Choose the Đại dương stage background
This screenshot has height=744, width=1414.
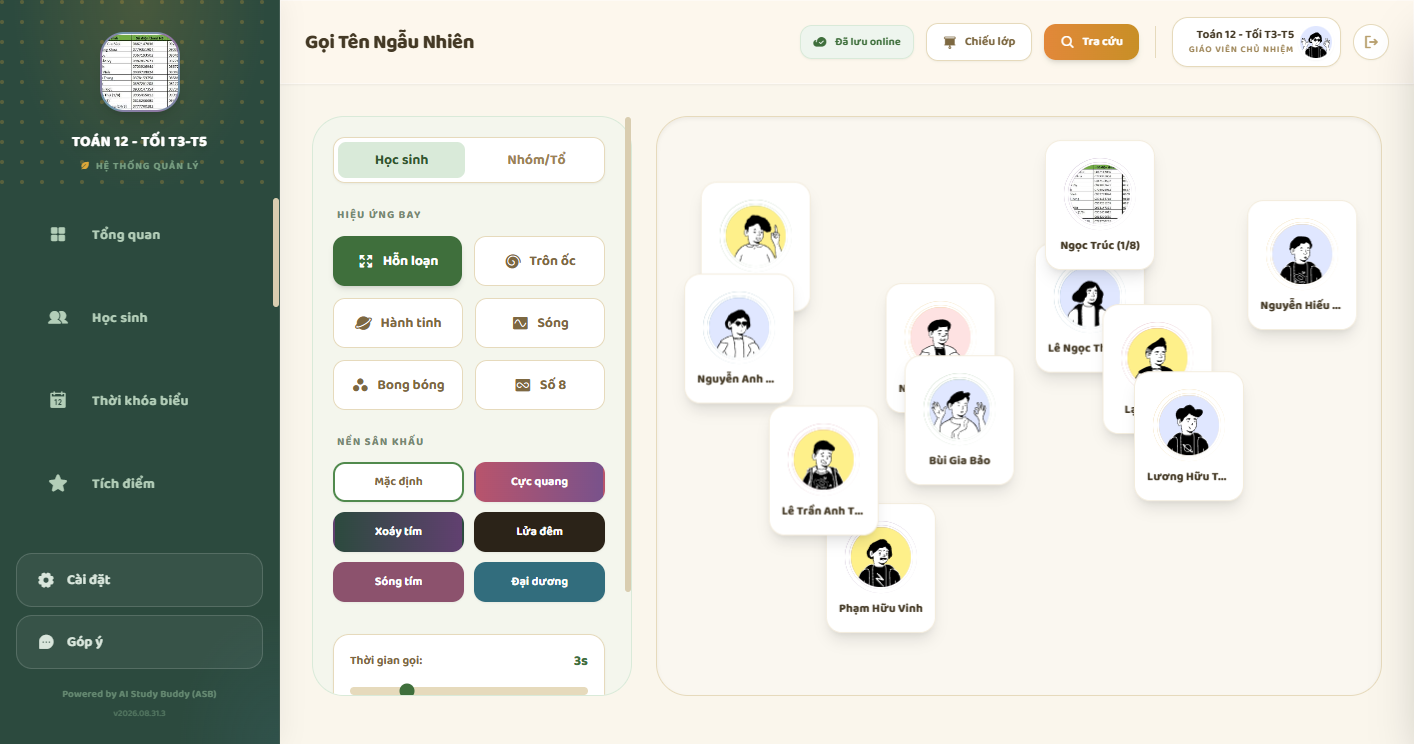point(539,582)
